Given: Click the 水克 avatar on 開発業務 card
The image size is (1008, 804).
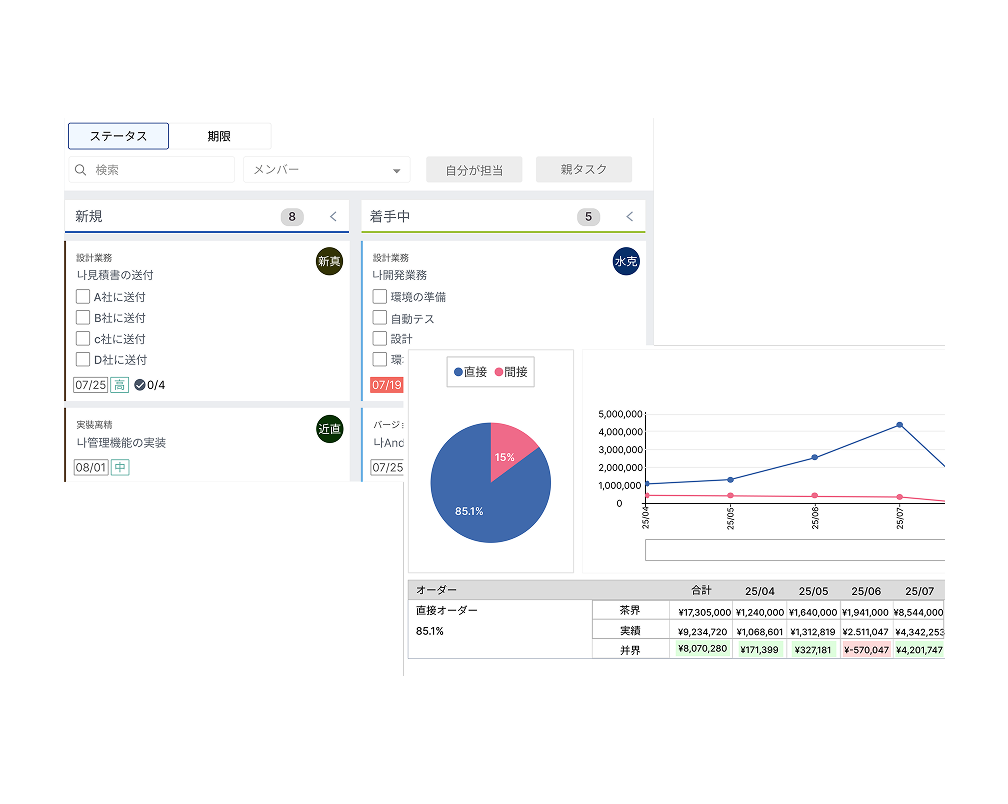Looking at the screenshot, I should pos(626,262).
